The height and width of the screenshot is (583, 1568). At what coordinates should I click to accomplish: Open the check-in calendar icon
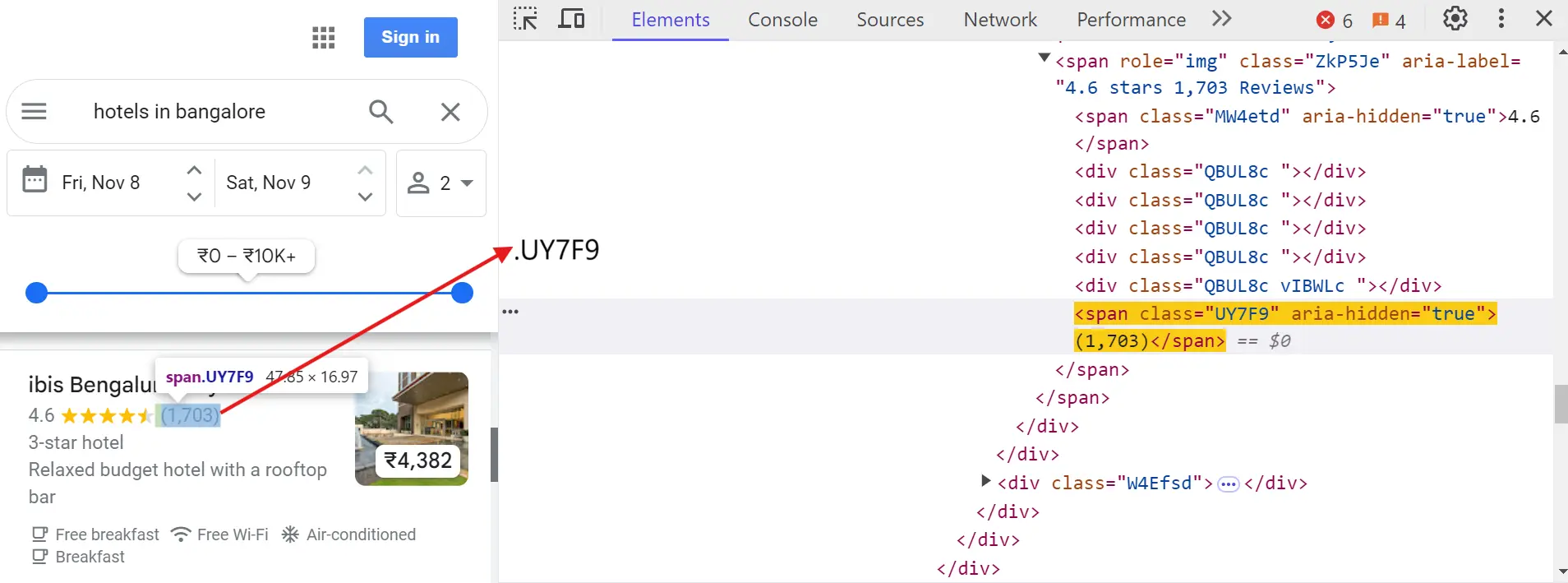(35, 179)
